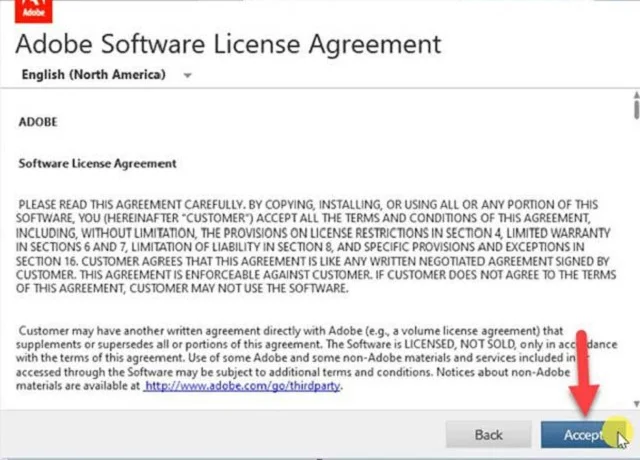Image resolution: width=640 pixels, height=460 pixels.
Task: Click the bold Software License Agreement heading
Action: click(x=98, y=163)
